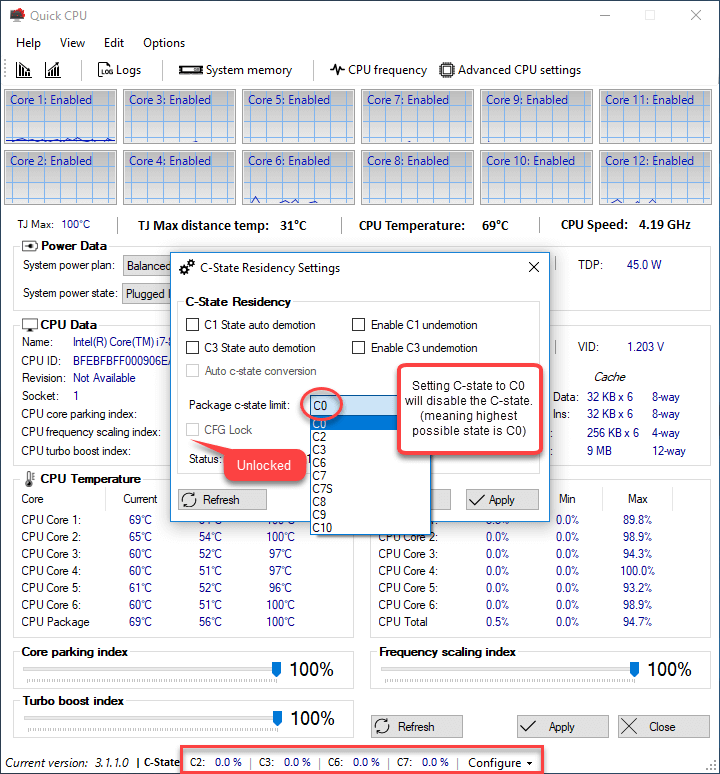Click the Frequency scaling index slider thumb
Viewport: 720px width, 774px height.
coord(634,670)
